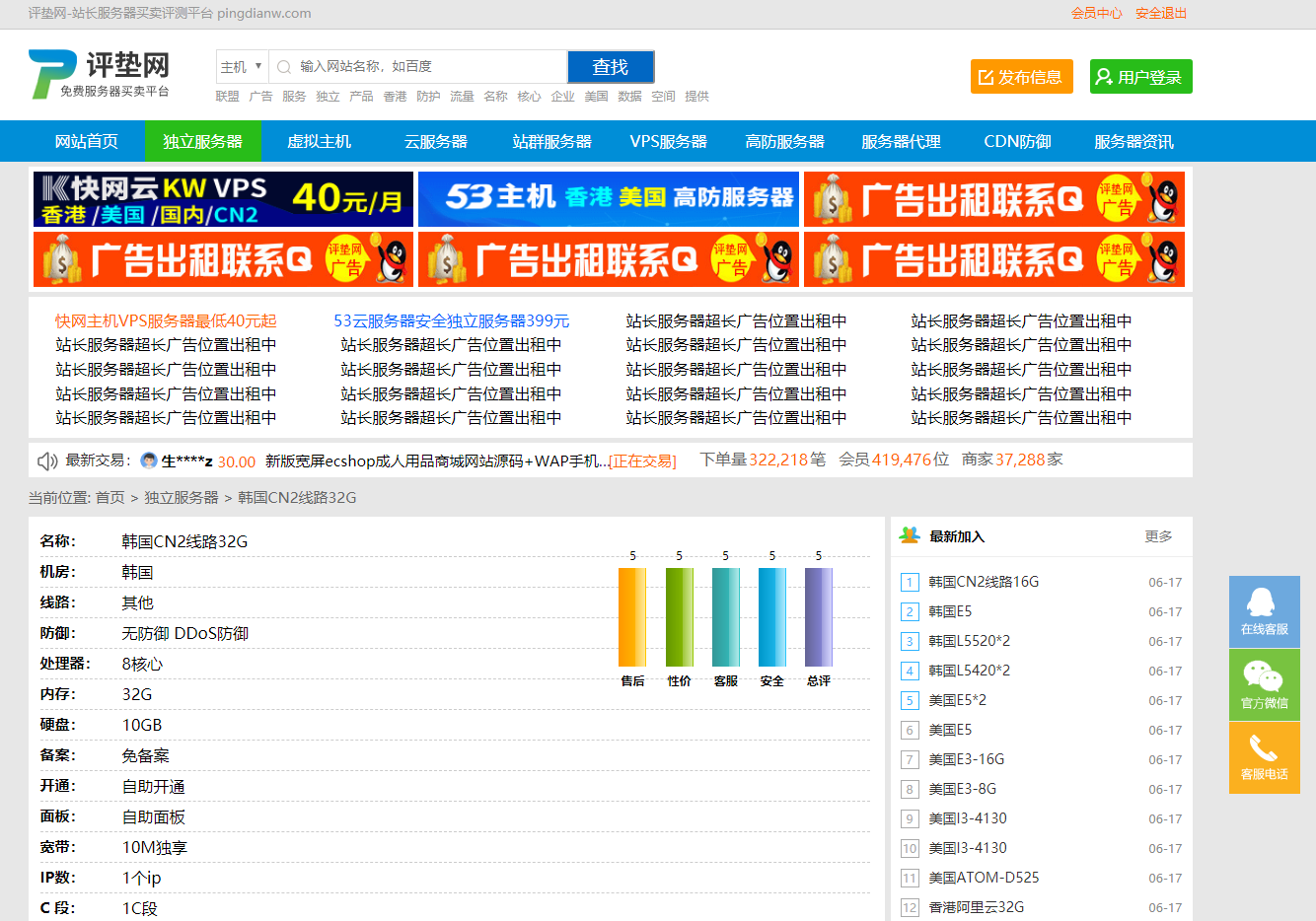Viewport: 1316px width, 921px height.
Task: Click the speaker icon beside 最新交易
Action: click(x=46, y=461)
